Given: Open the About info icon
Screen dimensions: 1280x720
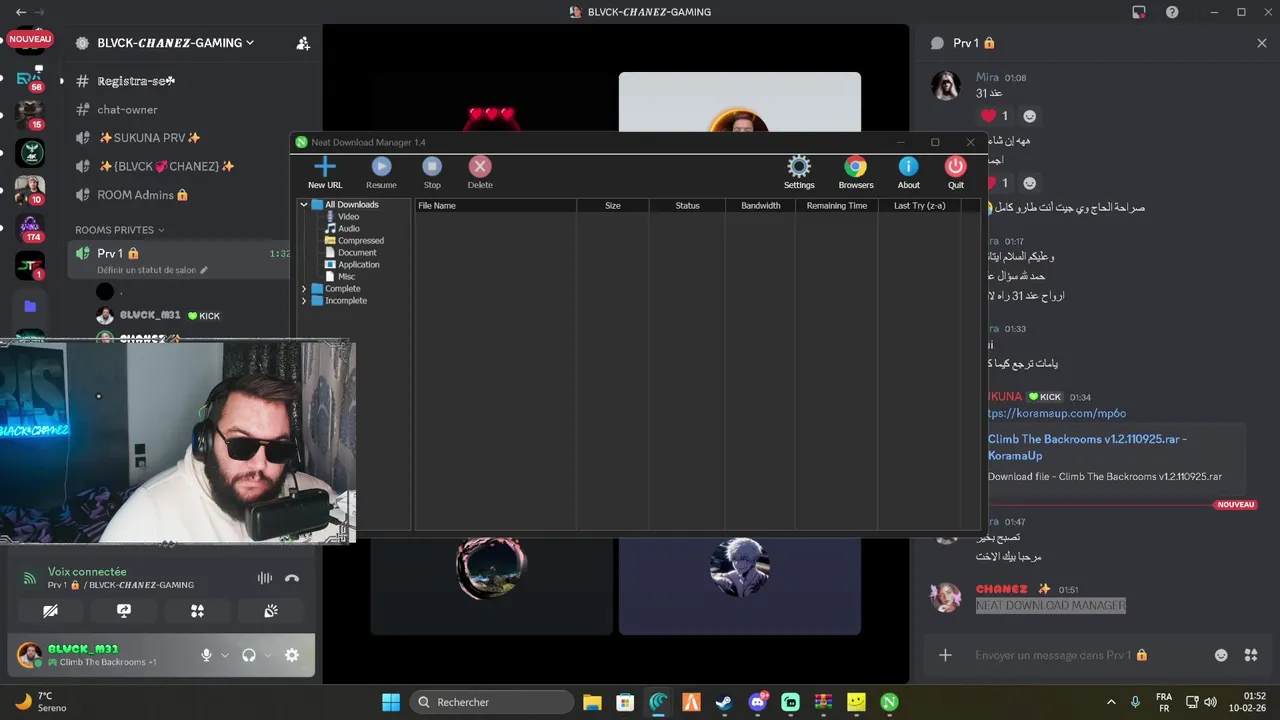Looking at the screenshot, I should pyautogui.click(x=908, y=172).
